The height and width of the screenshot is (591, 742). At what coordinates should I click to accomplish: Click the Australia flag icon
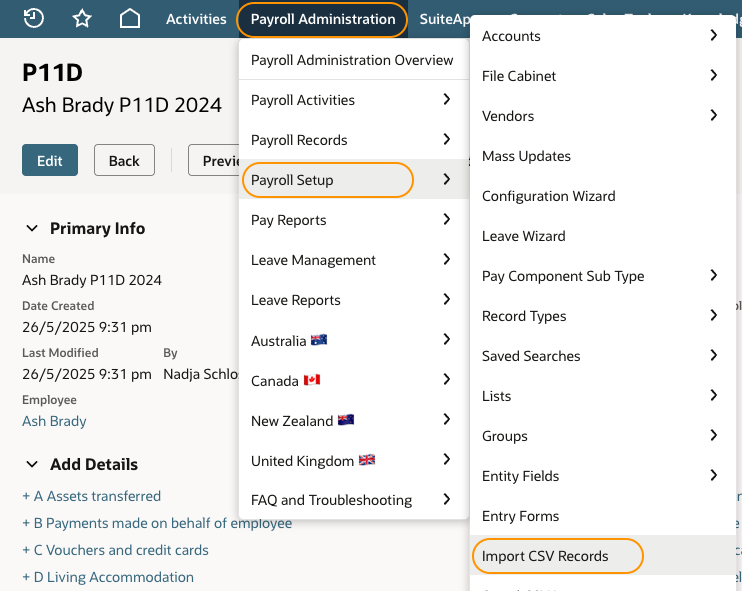tap(319, 340)
